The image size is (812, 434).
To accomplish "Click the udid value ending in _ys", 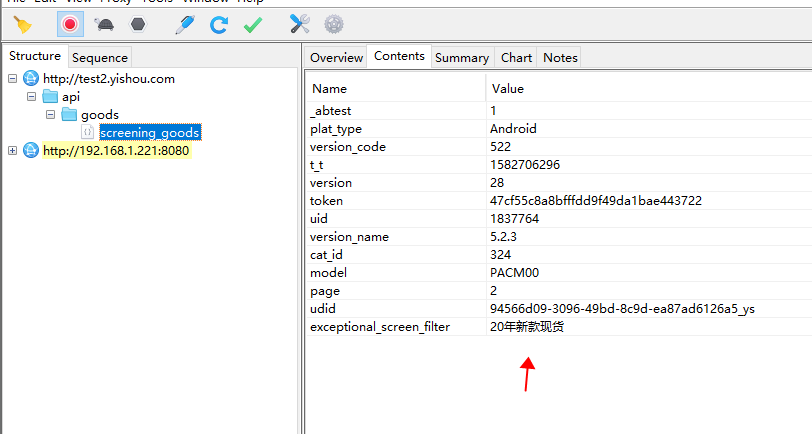I will (x=622, y=309).
